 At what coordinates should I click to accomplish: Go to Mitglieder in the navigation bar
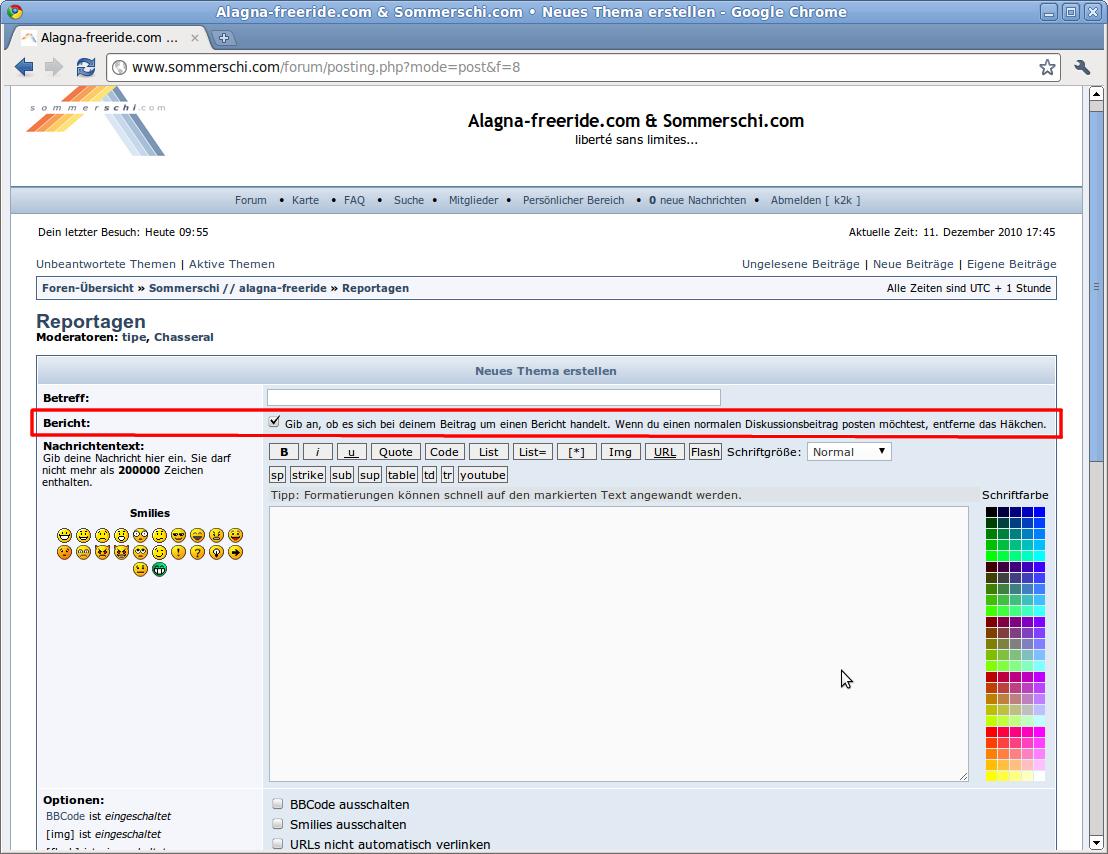tap(473, 200)
